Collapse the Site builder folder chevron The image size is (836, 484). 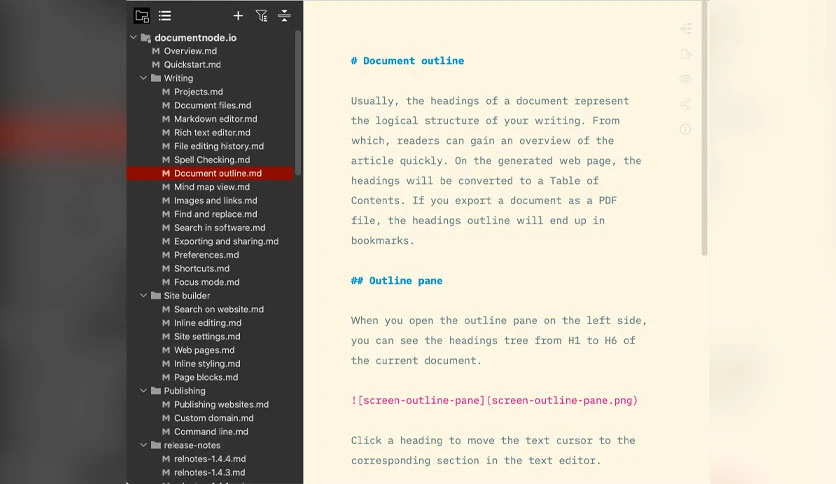pyautogui.click(x=143, y=295)
